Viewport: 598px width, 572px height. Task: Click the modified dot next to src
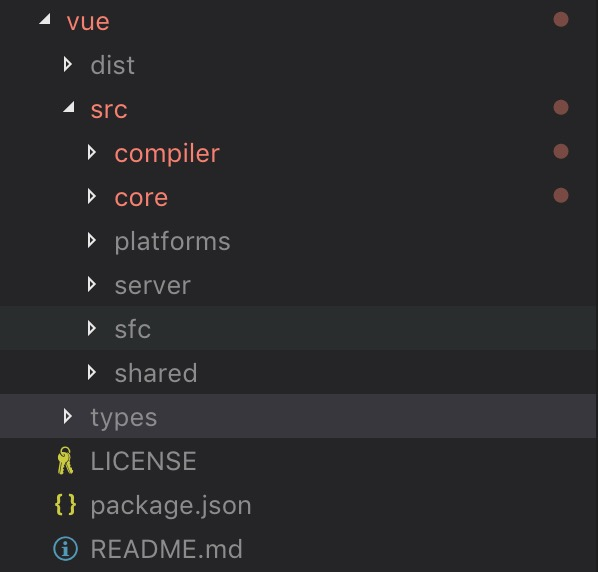(561, 108)
